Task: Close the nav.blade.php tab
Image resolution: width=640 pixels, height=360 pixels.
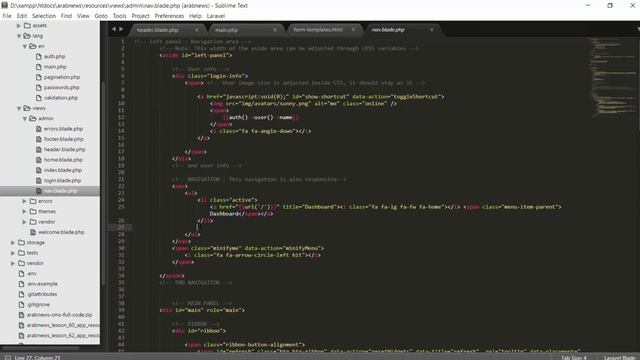Action: click(x=431, y=30)
